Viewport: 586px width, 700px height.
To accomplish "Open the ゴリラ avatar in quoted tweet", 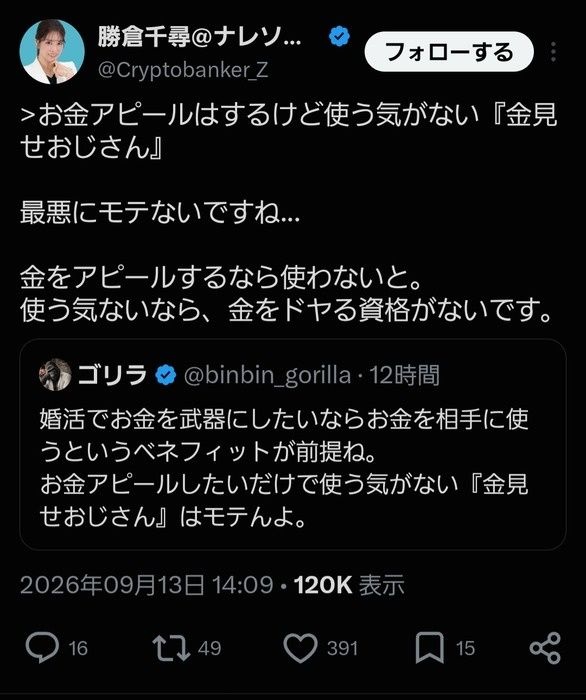I will click(55, 375).
